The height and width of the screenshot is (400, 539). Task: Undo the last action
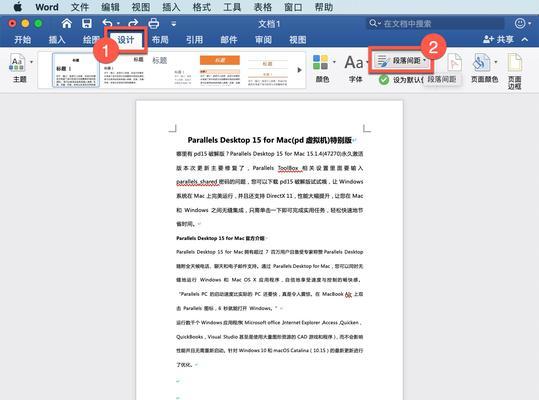[108, 23]
